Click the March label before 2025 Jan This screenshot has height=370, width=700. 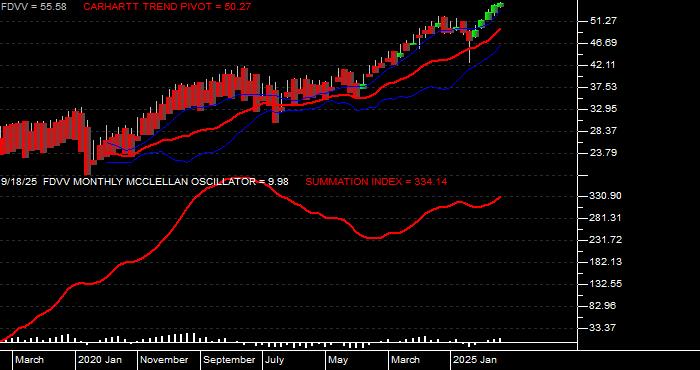coord(405,360)
